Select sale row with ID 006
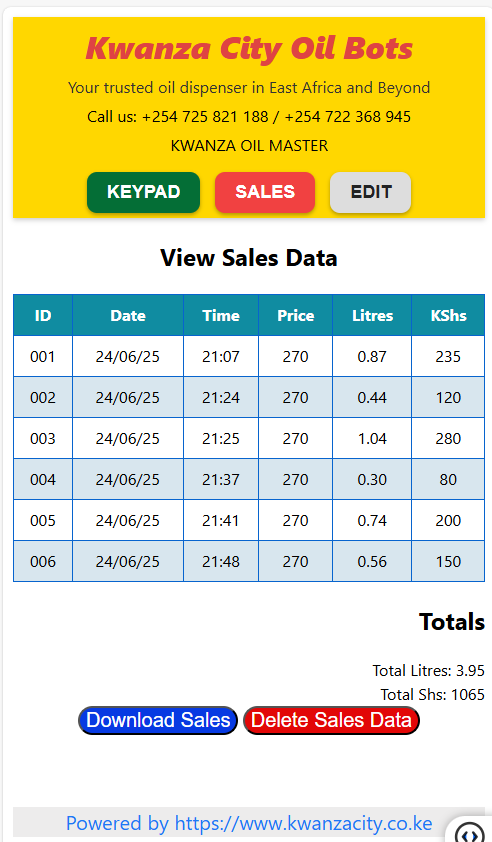 [249, 561]
